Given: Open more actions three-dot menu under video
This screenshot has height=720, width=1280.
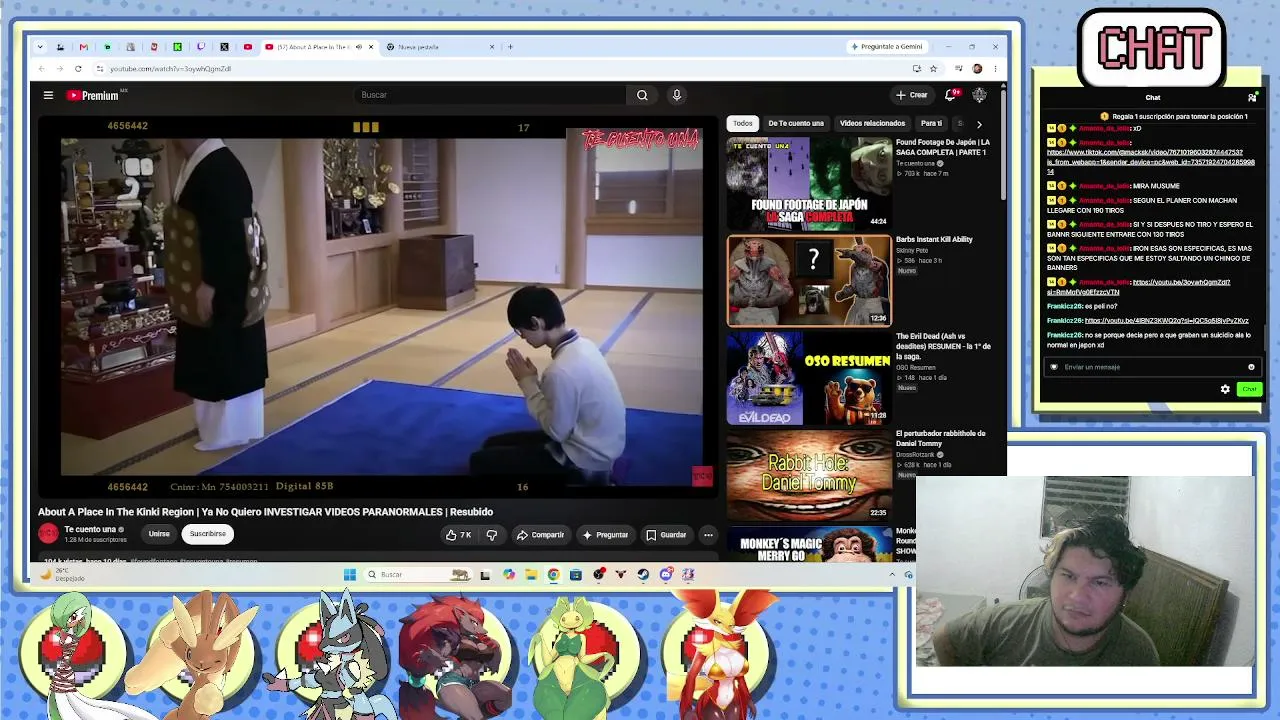Looking at the screenshot, I should [708, 535].
